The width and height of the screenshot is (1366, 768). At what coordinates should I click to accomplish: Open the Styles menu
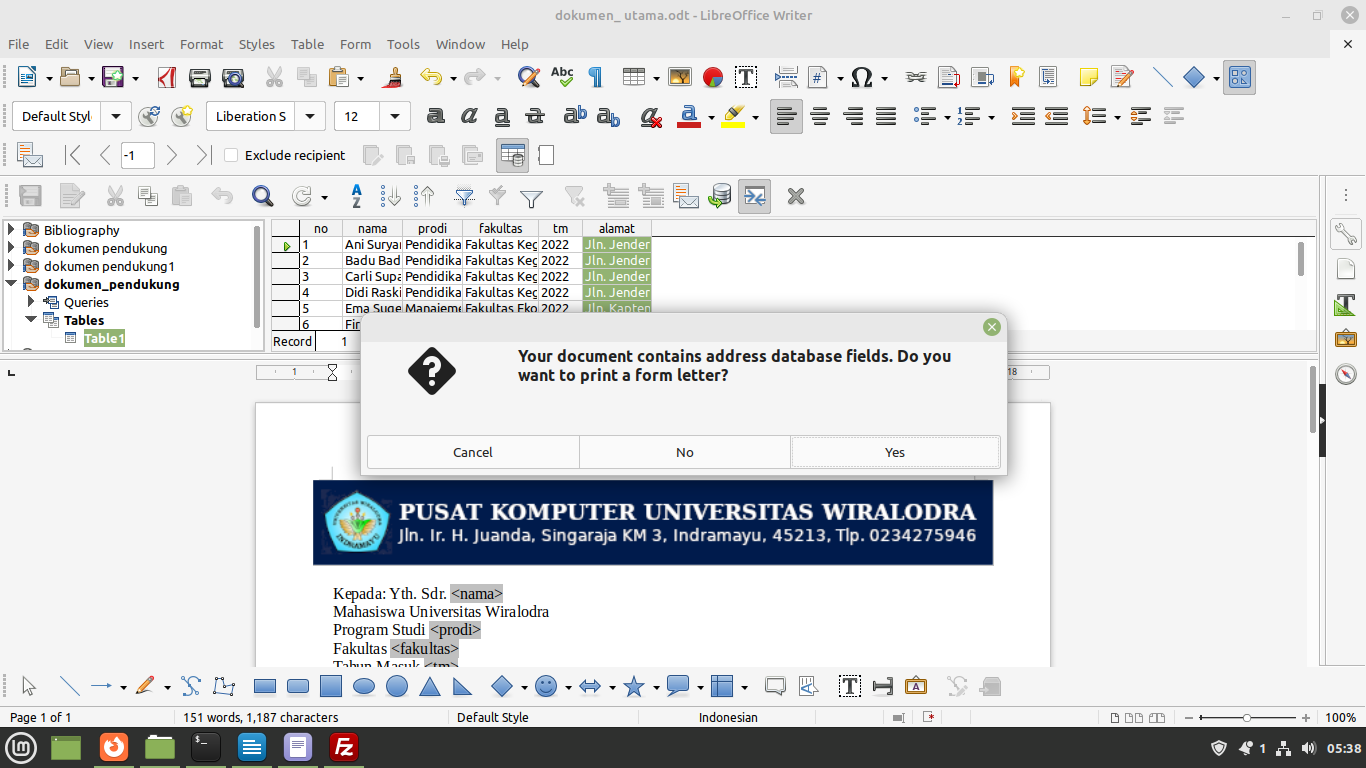(x=257, y=44)
